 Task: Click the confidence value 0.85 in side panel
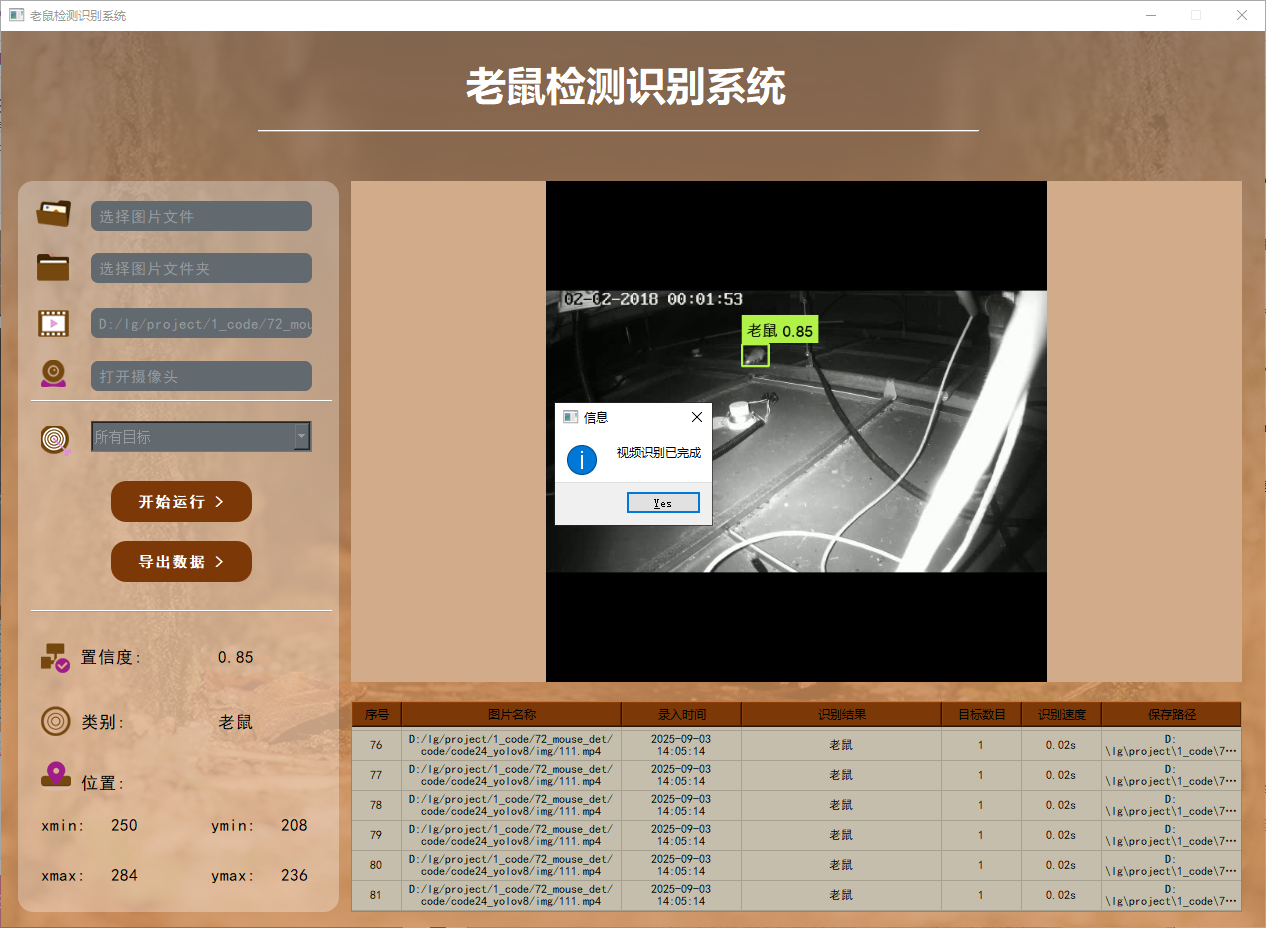tap(236, 657)
